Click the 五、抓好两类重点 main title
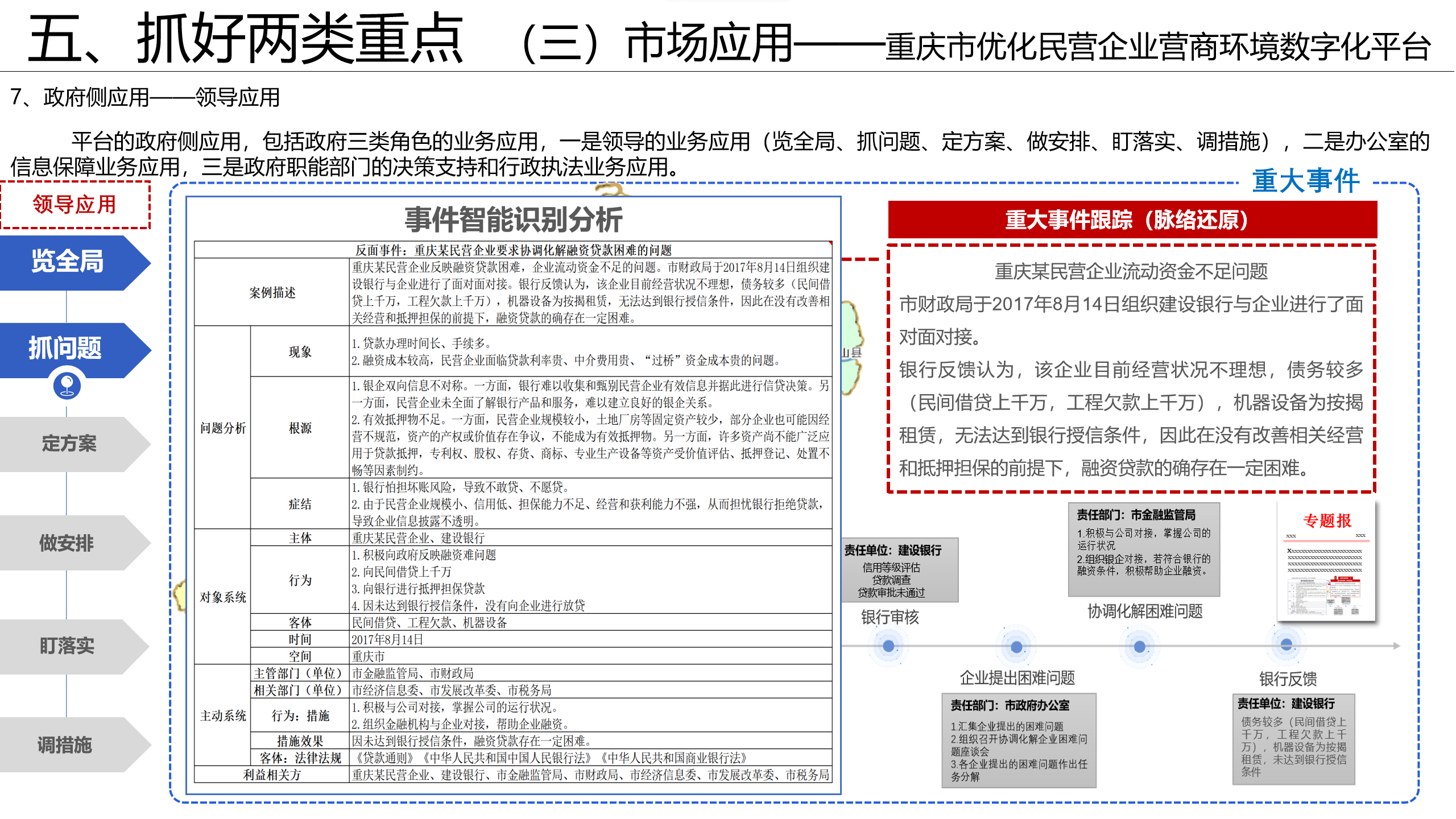This screenshot has height=819, width=1456. click(246, 39)
